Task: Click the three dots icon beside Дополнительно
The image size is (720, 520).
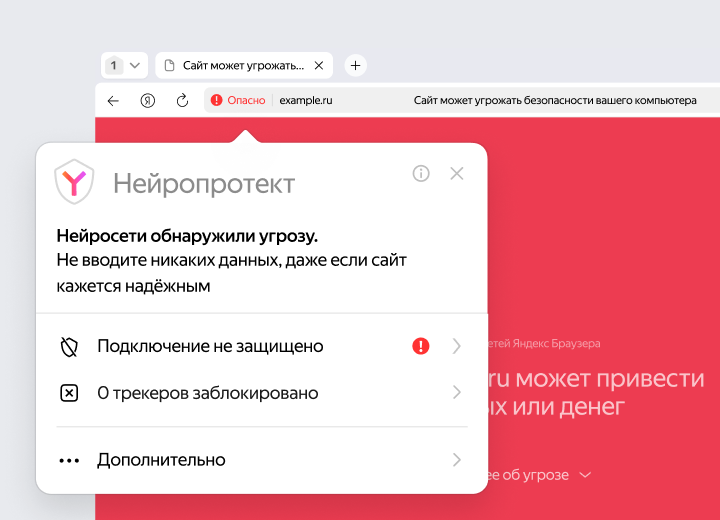Action: 69,461
